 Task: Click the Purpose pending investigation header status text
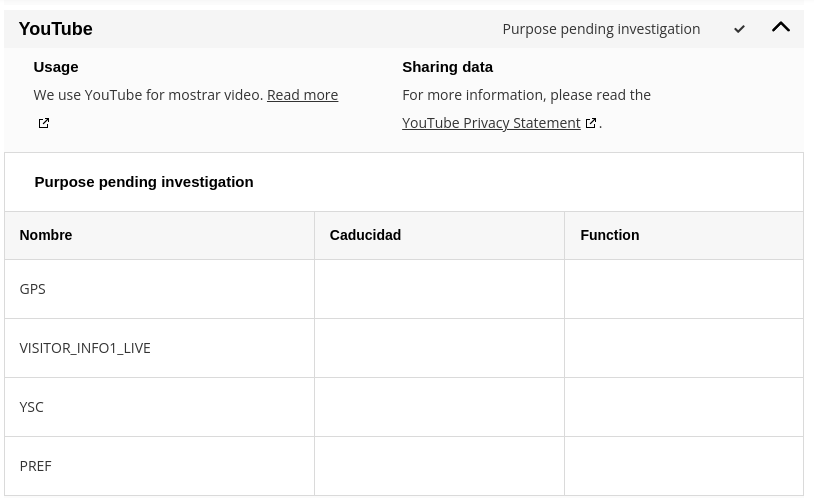click(x=601, y=29)
